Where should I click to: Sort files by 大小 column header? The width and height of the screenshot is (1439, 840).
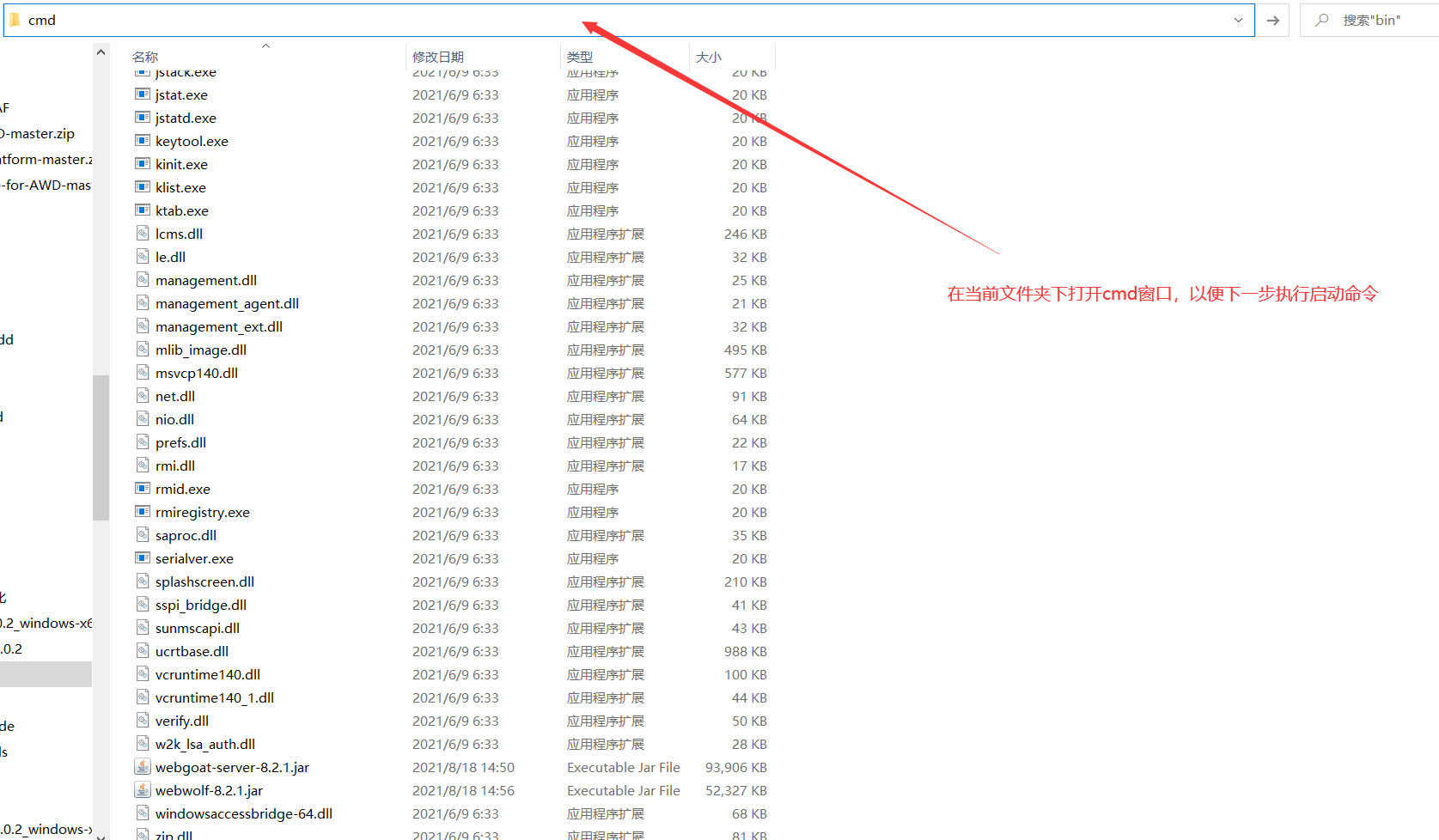pyautogui.click(x=709, y=57)
